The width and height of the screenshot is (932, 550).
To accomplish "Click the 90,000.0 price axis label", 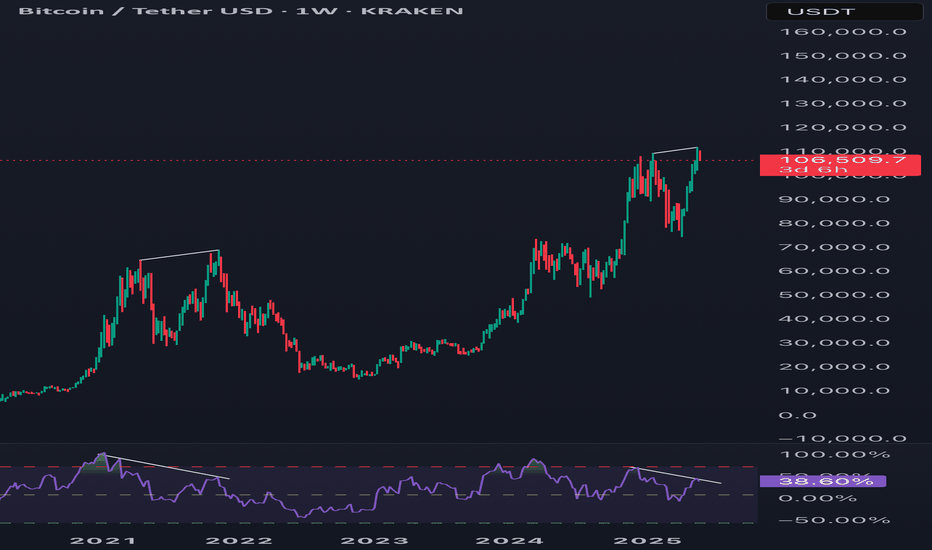I will point(835,199).
